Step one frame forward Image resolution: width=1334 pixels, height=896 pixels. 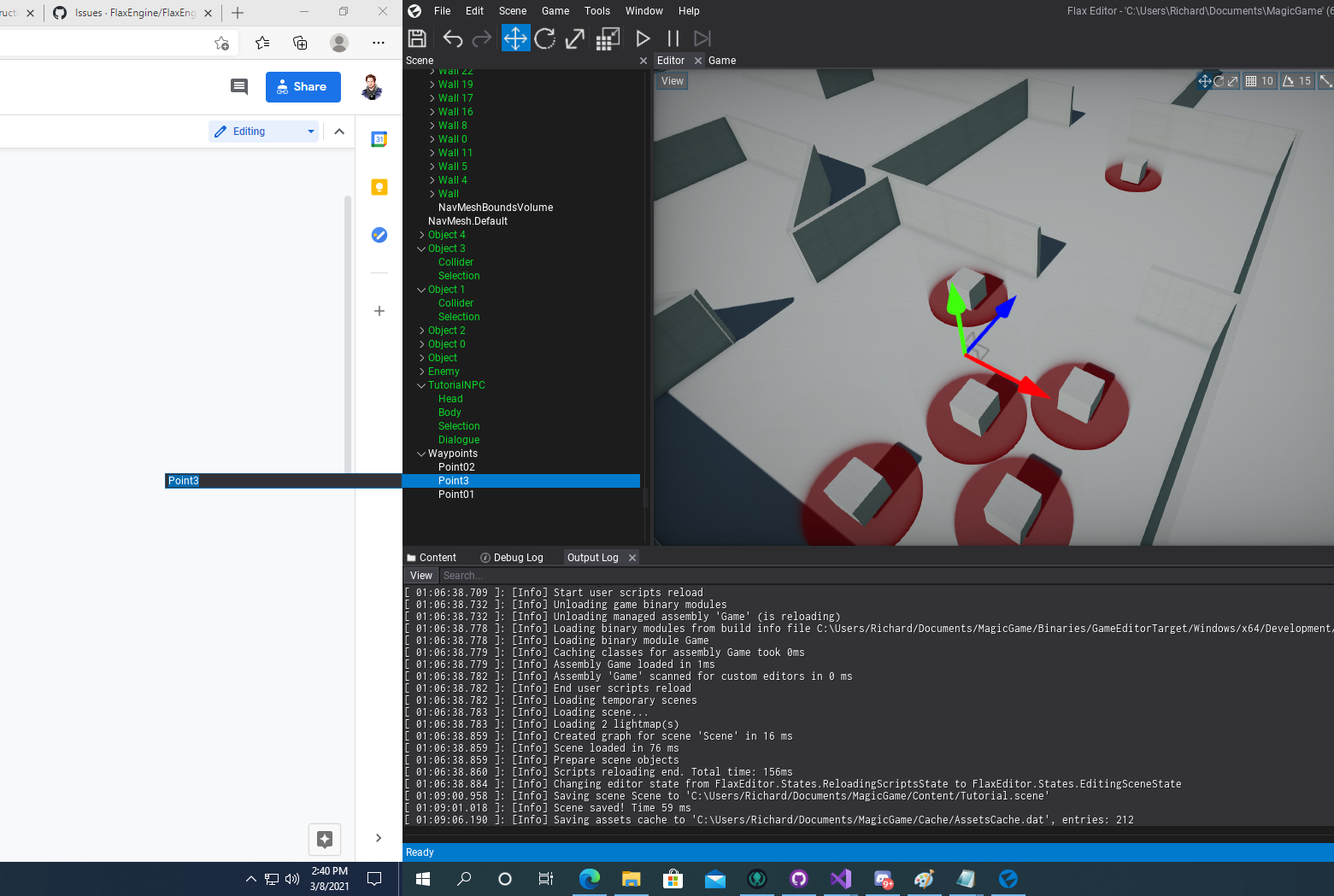click(702, 38)
